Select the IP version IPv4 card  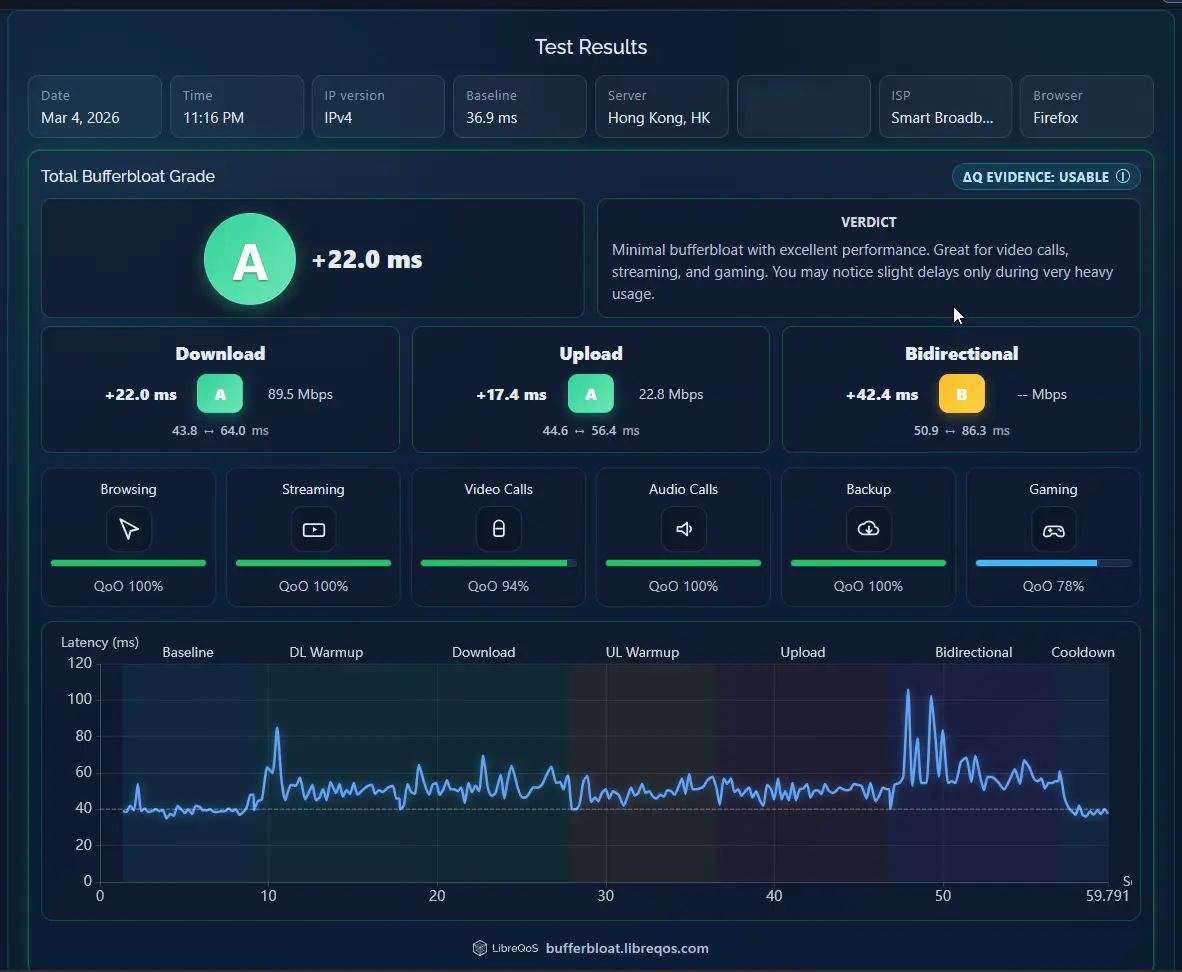click(x=378, y=106)
